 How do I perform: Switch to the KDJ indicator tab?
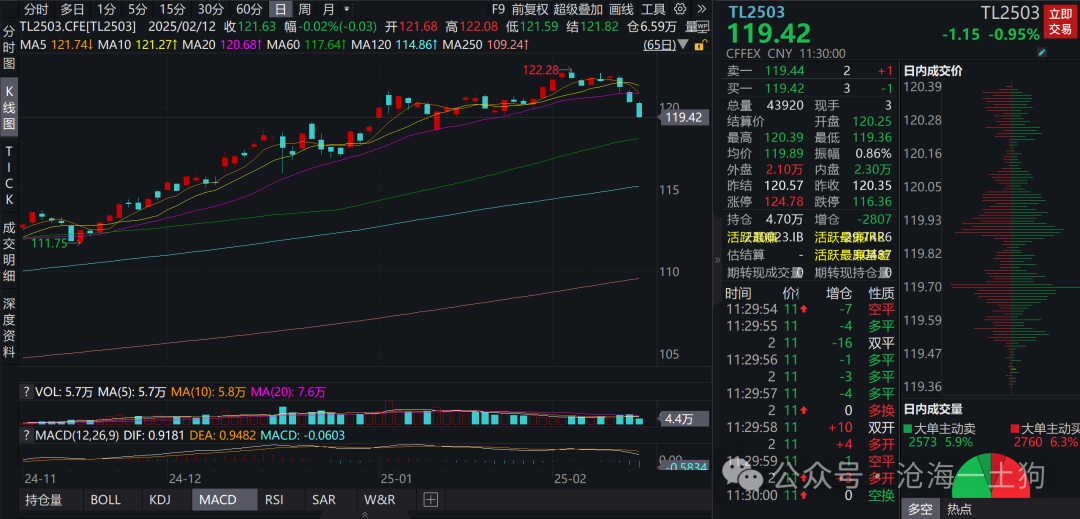[x=159, y=499]
